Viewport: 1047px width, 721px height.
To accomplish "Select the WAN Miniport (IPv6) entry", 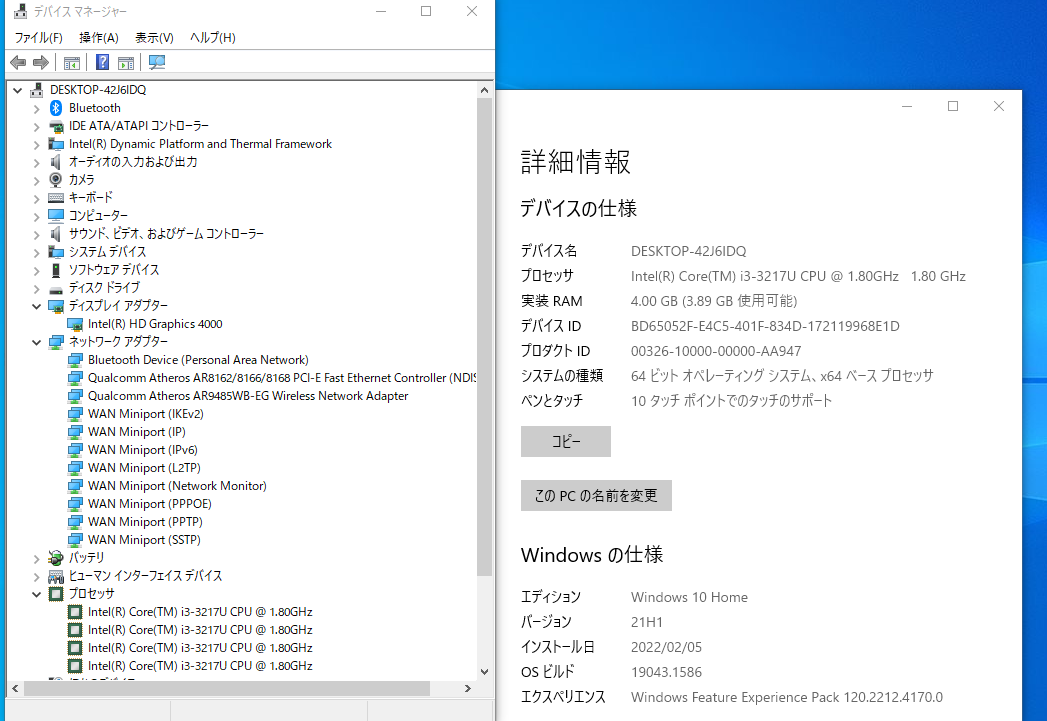I will pos(143,450).
